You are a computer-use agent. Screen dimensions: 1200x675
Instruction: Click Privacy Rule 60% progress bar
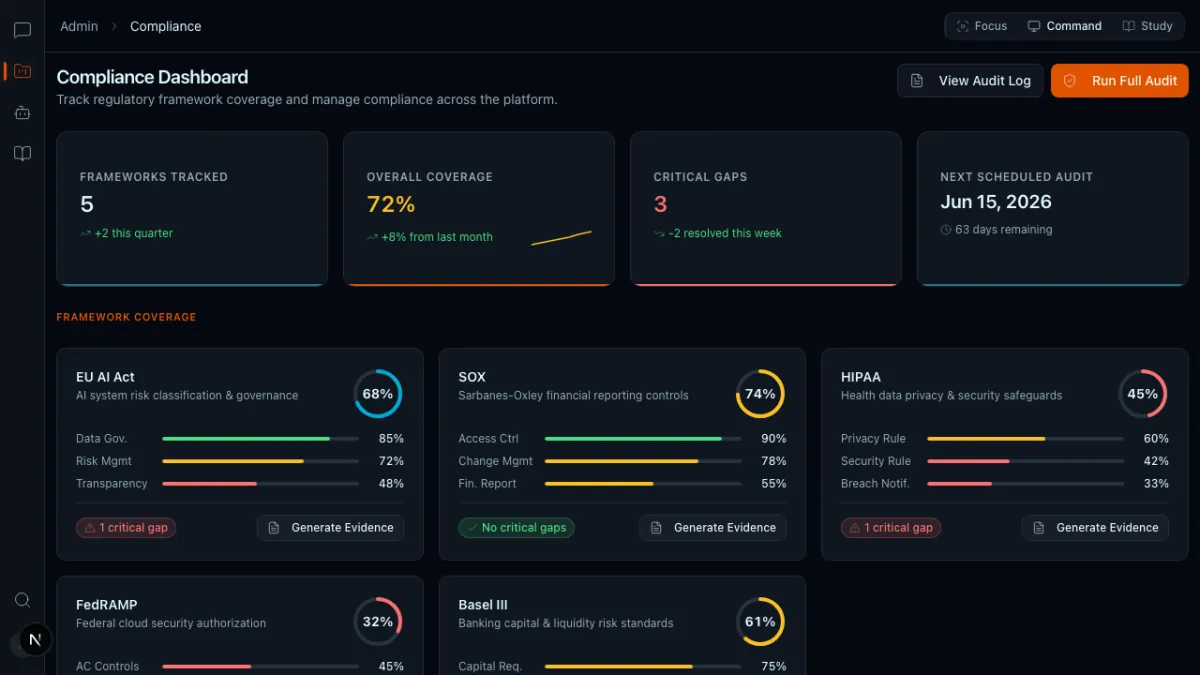pos(1025,439)
